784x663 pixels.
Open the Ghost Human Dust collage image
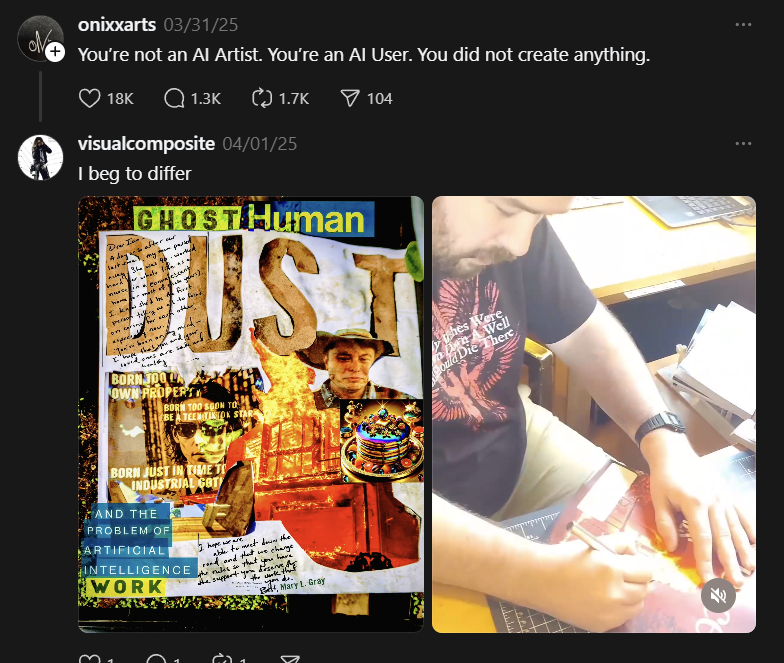pos(251,414)
